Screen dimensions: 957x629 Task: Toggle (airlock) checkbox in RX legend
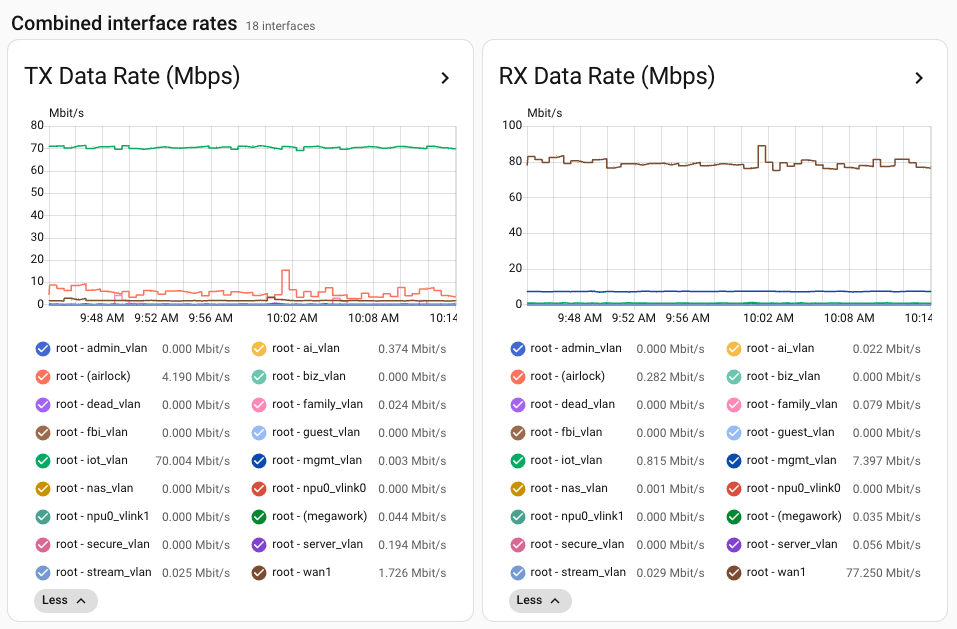point(518,377)
